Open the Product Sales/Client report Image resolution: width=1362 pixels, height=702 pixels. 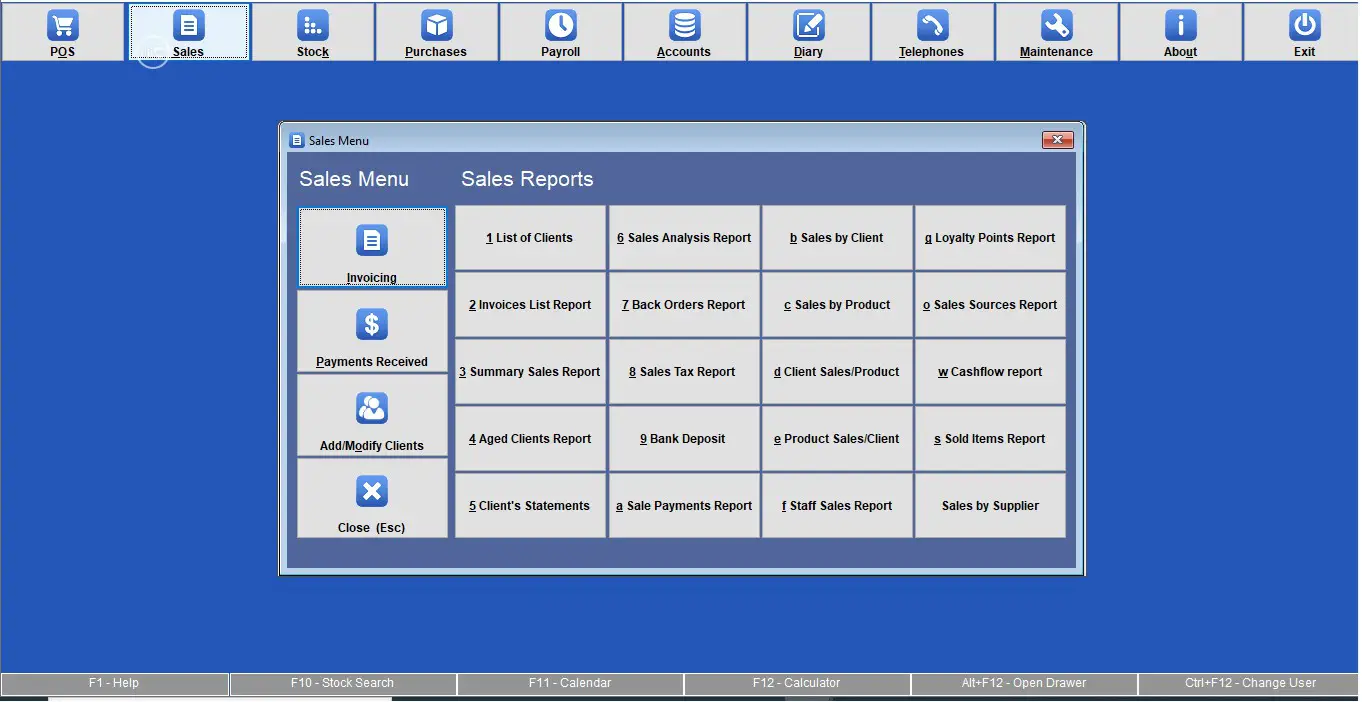837,439
